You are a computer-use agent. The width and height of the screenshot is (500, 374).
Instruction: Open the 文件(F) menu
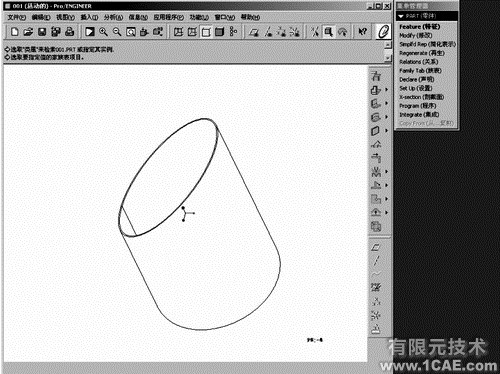pyautogui.click(x=17, y=17)
